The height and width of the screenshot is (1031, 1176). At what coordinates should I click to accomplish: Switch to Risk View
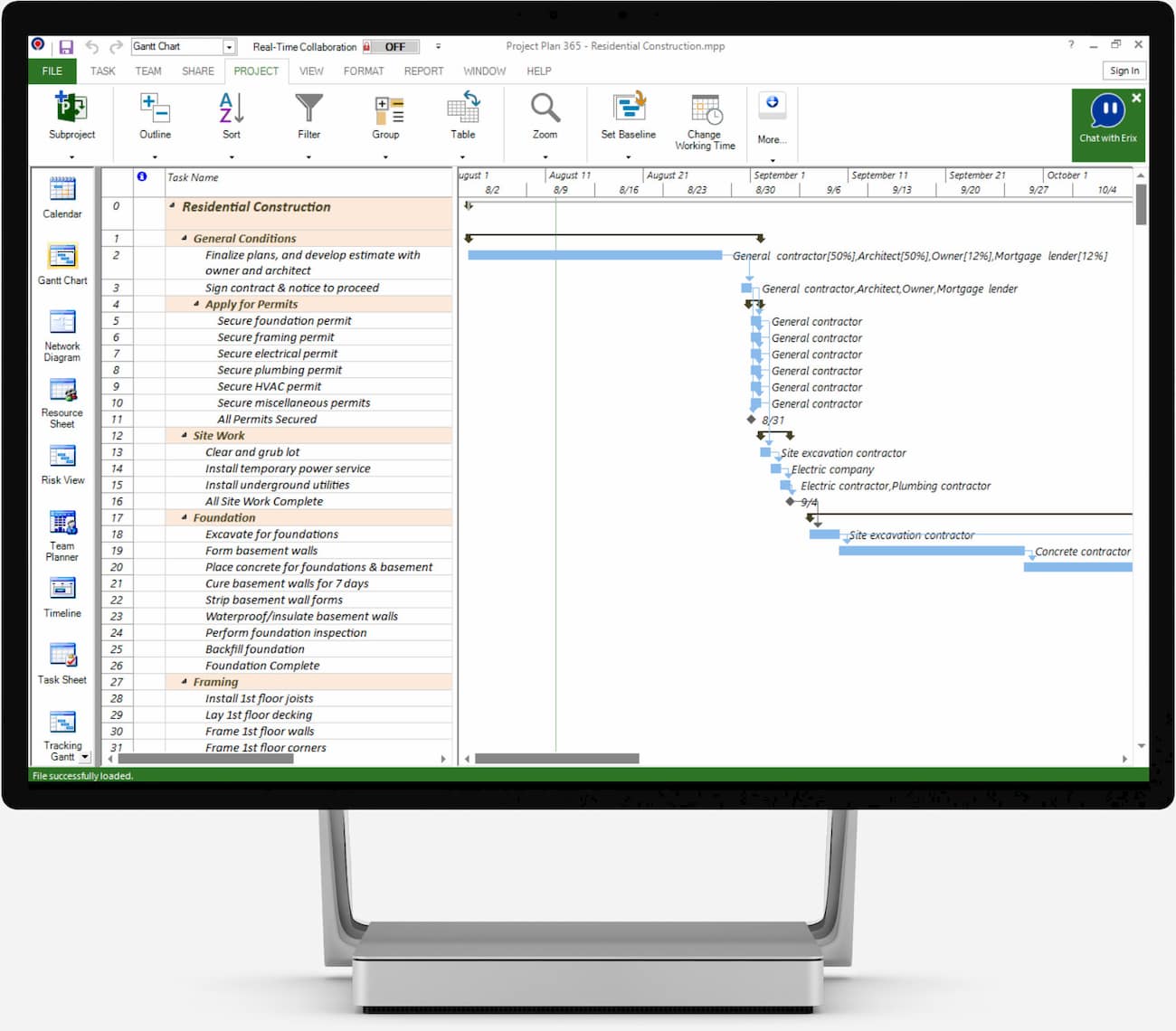point(62,465)
